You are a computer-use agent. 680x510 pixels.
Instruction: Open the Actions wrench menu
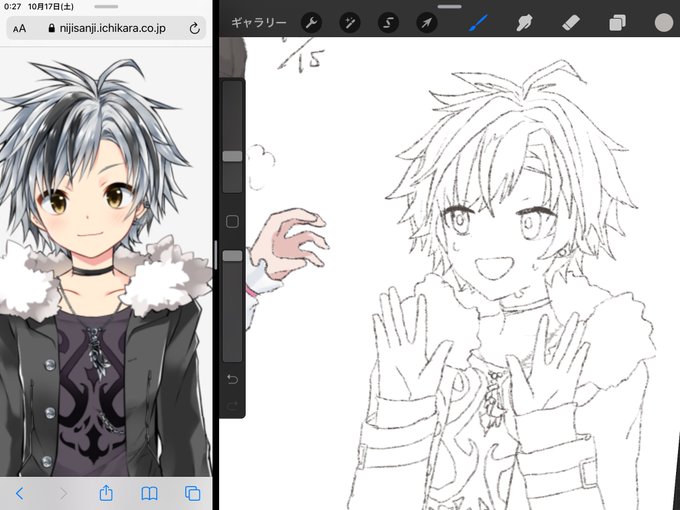(311, 23)
